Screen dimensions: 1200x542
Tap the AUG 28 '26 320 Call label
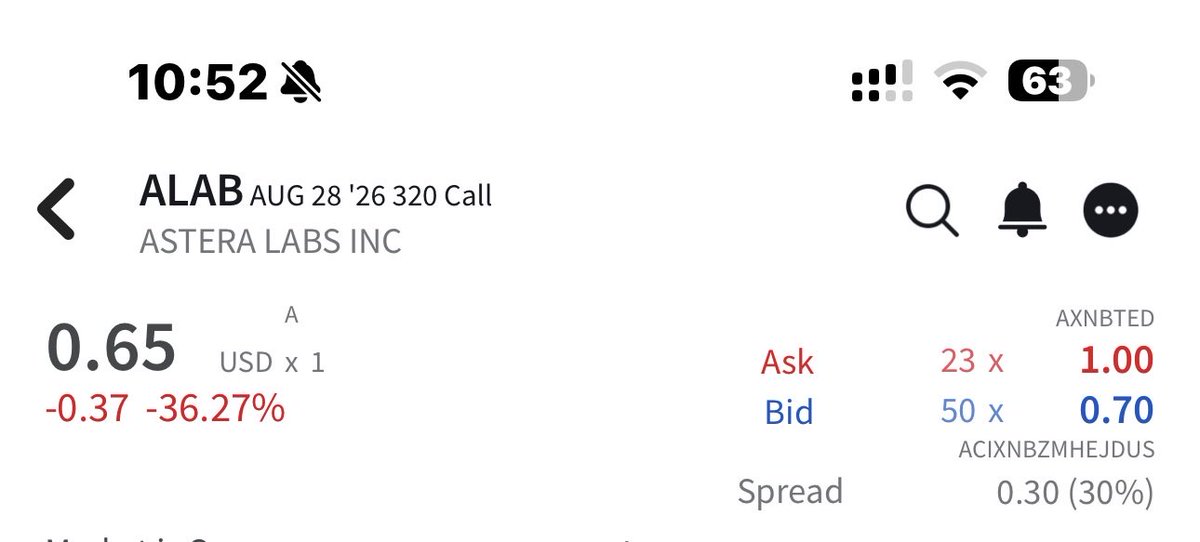[371, 194]
